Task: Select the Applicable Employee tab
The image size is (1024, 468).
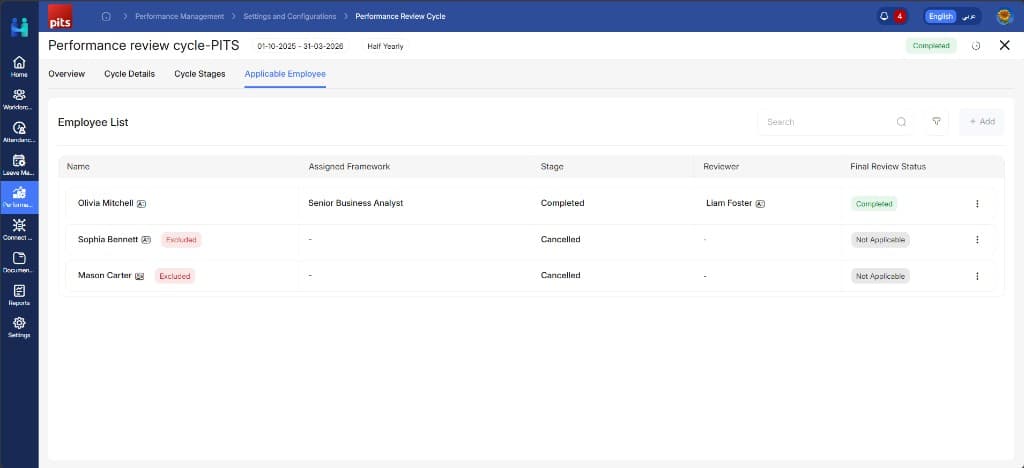Action: pyautogui.click(x=285, y=74)
